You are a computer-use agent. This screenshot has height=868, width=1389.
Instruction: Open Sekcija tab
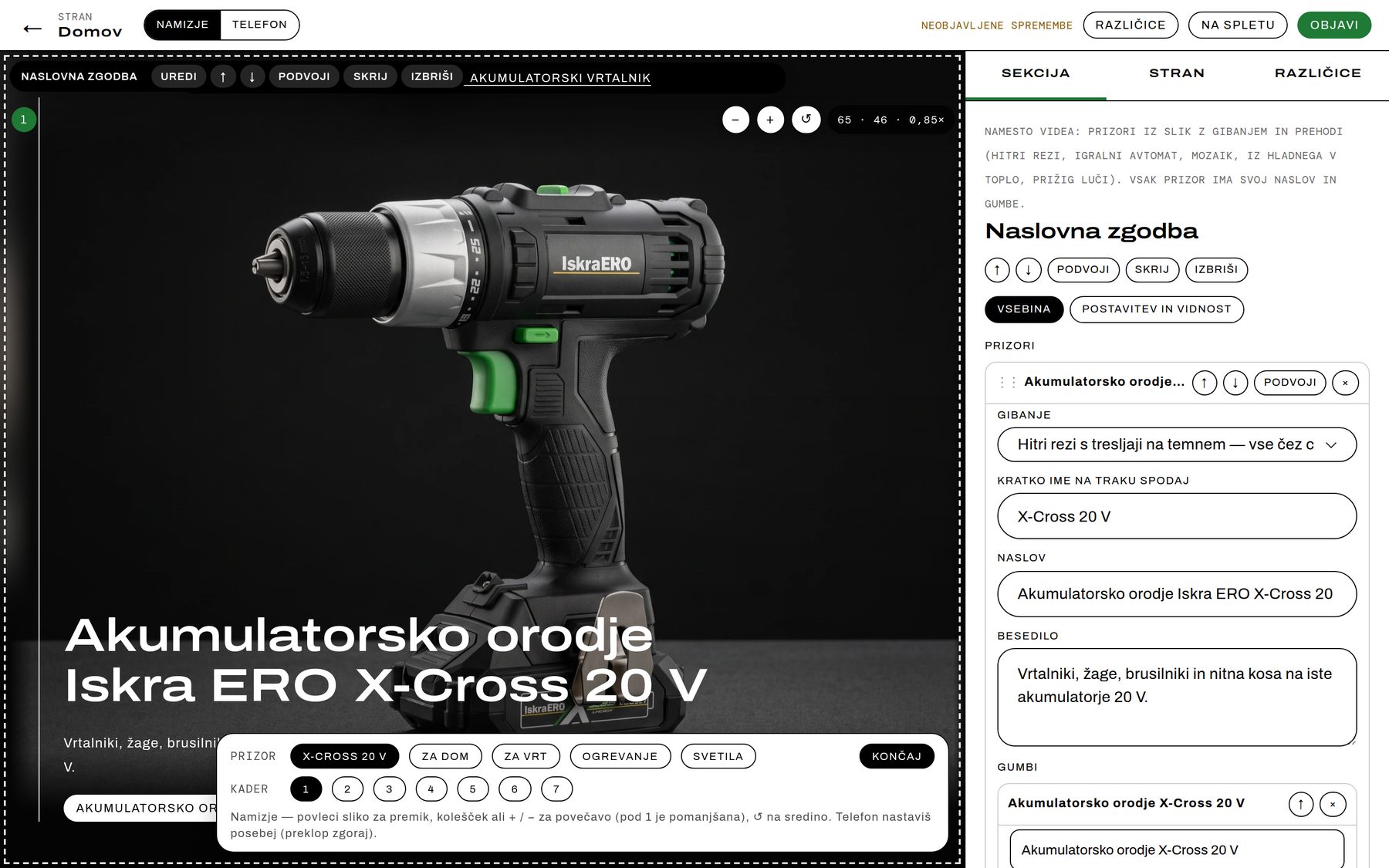(1036, 73)
